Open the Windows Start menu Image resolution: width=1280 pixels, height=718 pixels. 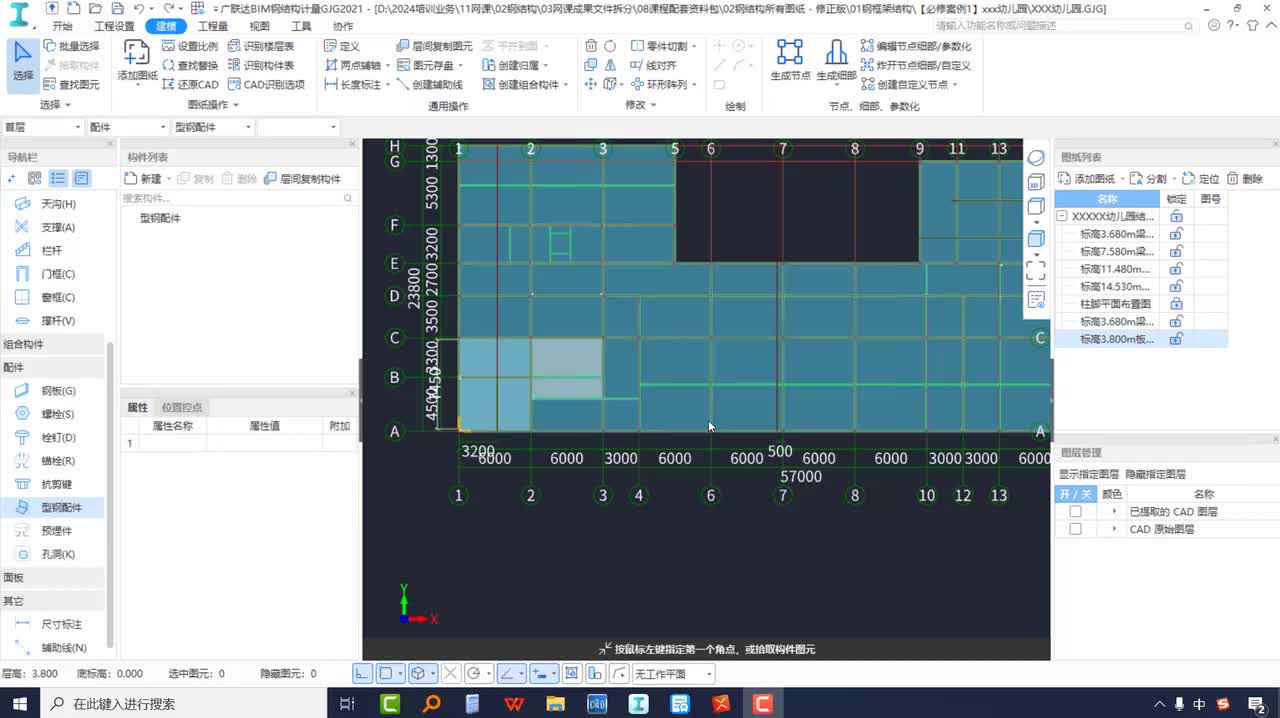click(19, 704)
